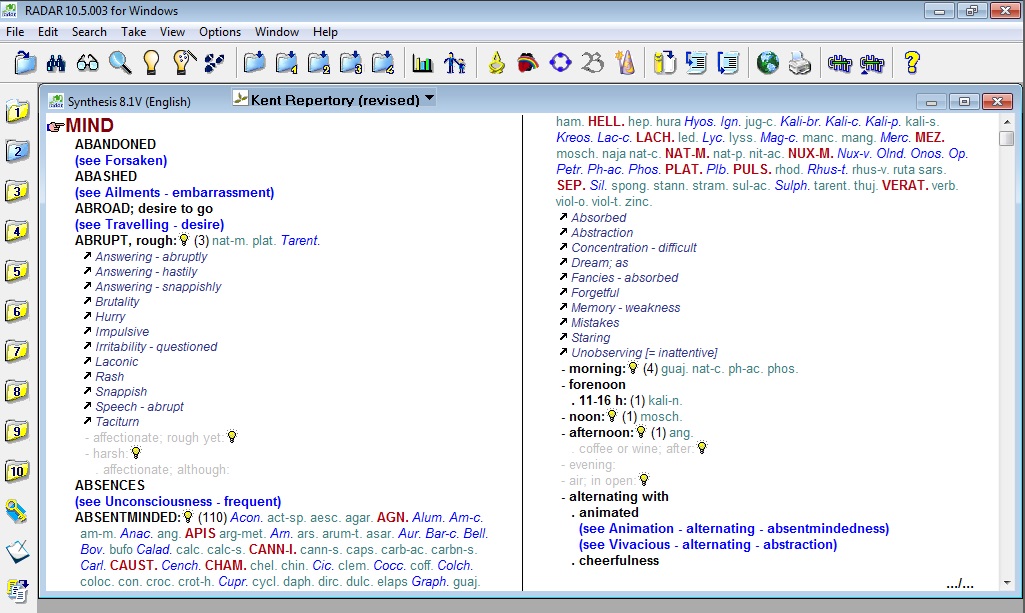Click the magnifying glass find icon

(120, 63)
